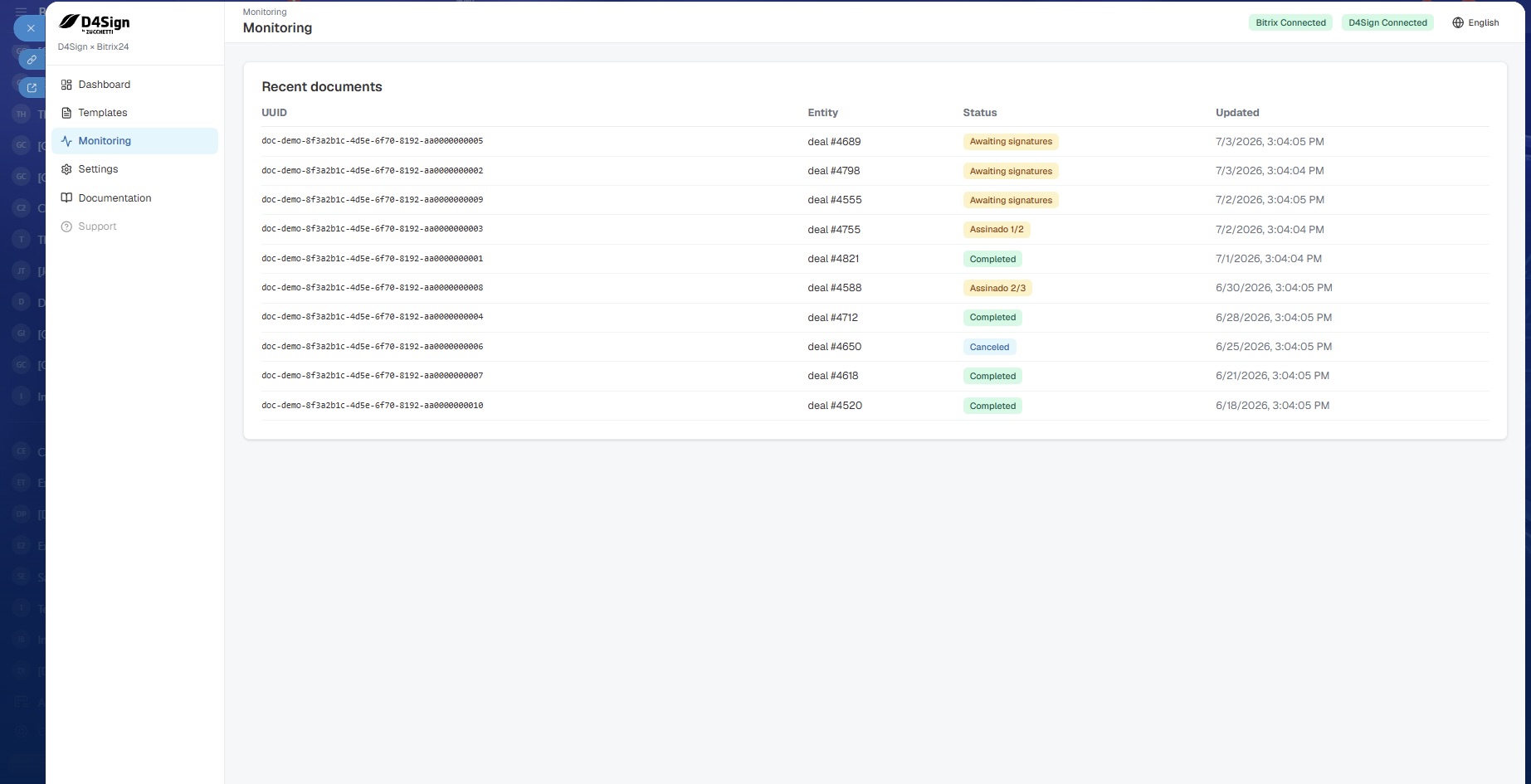The width and height of the screenshot is (1531, 784).
Task: Select UUID ending in aa0000000003
Action: 372,229
